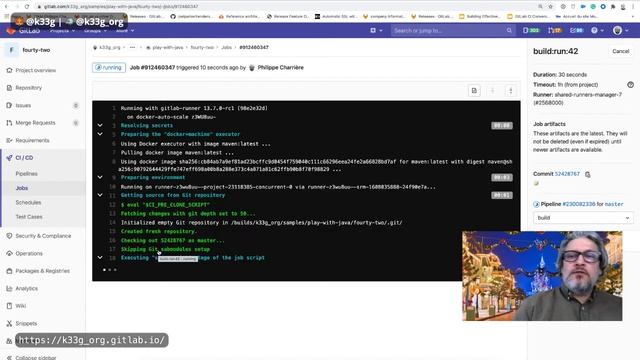Open the build stage dropdown

click(x=583, y=218)
